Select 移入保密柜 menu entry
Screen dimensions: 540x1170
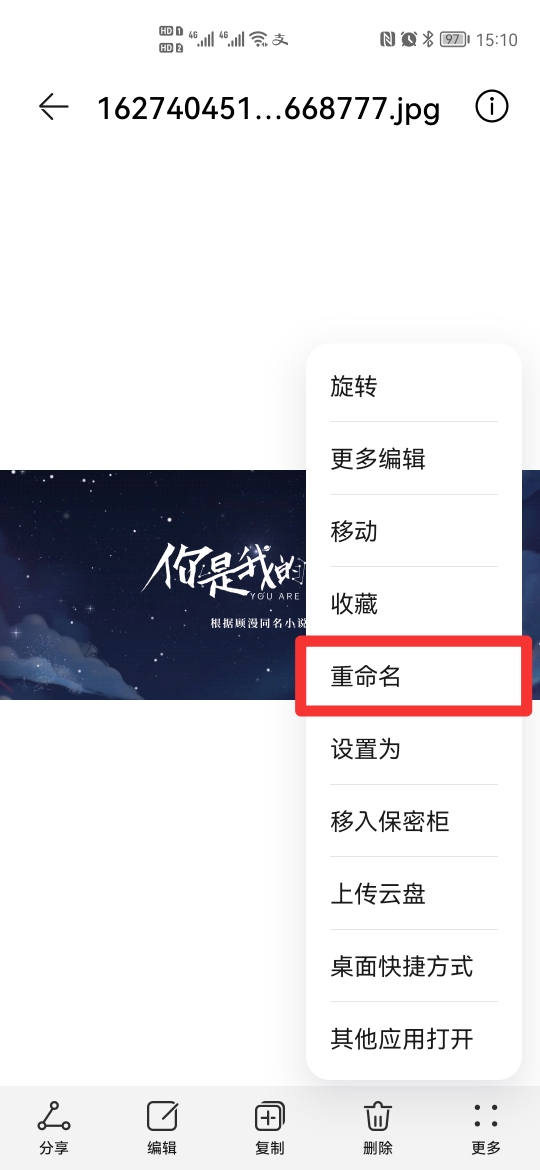click(414, 821)
